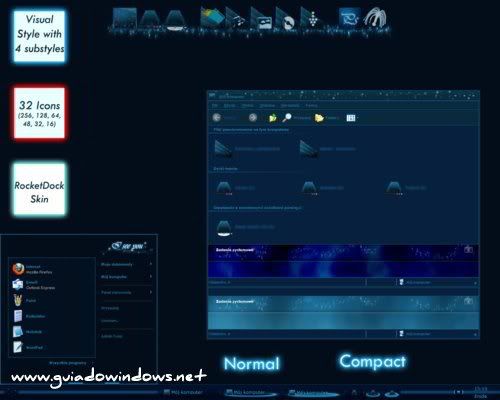
Task: Click the Forward arrow in explorer toolbar
Action: pos(253,117)
